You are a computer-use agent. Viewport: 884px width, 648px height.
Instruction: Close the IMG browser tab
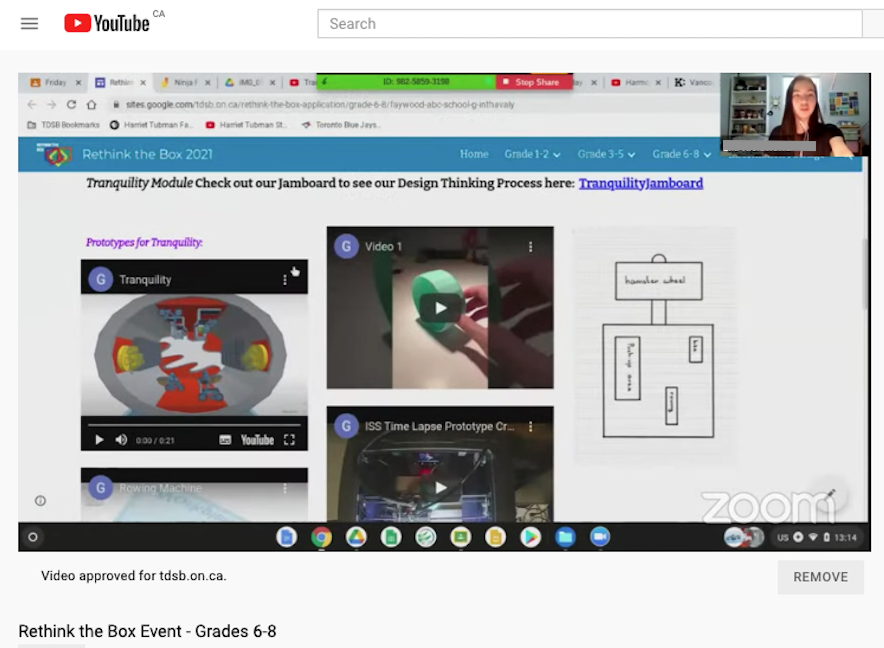click(272, 82)
